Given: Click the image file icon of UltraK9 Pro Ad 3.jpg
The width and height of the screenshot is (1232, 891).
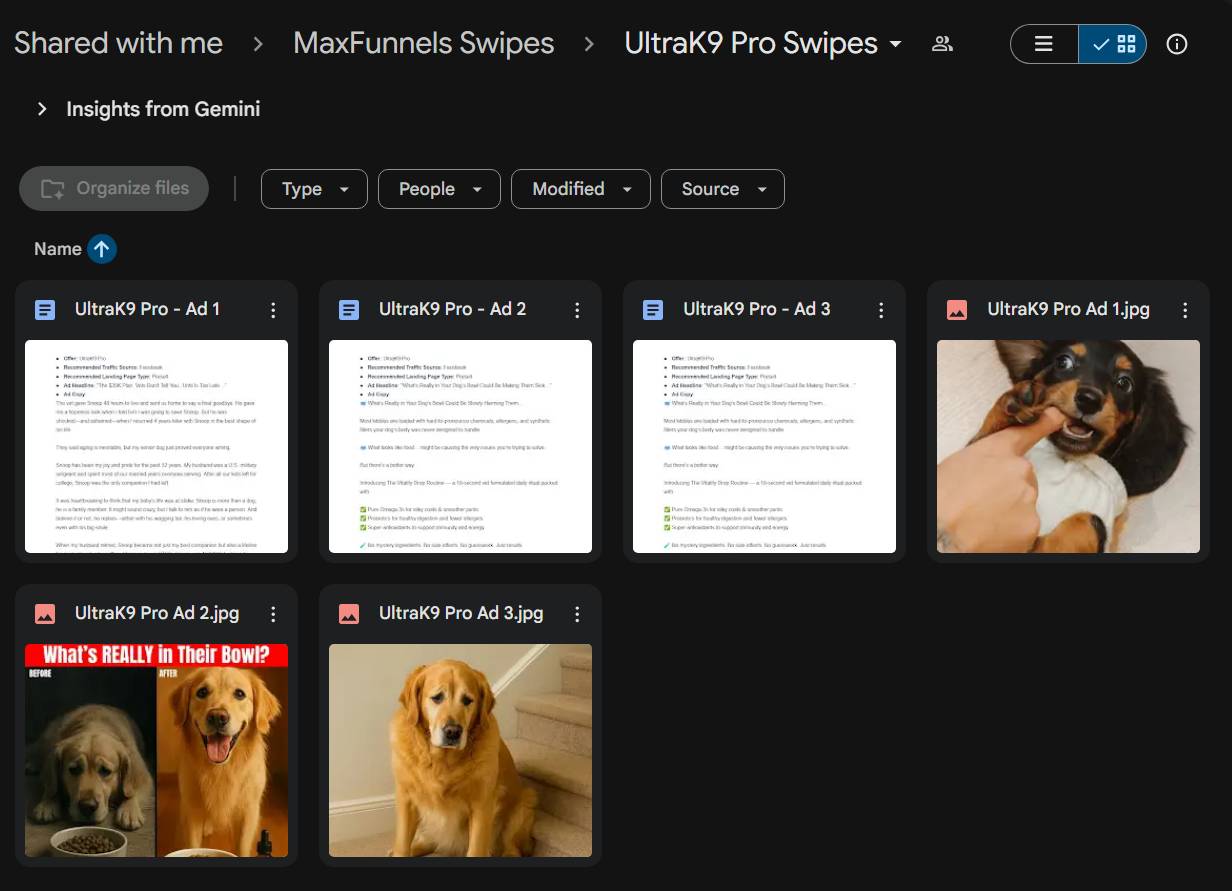Looking at the screenshot, I should point(349,614).
